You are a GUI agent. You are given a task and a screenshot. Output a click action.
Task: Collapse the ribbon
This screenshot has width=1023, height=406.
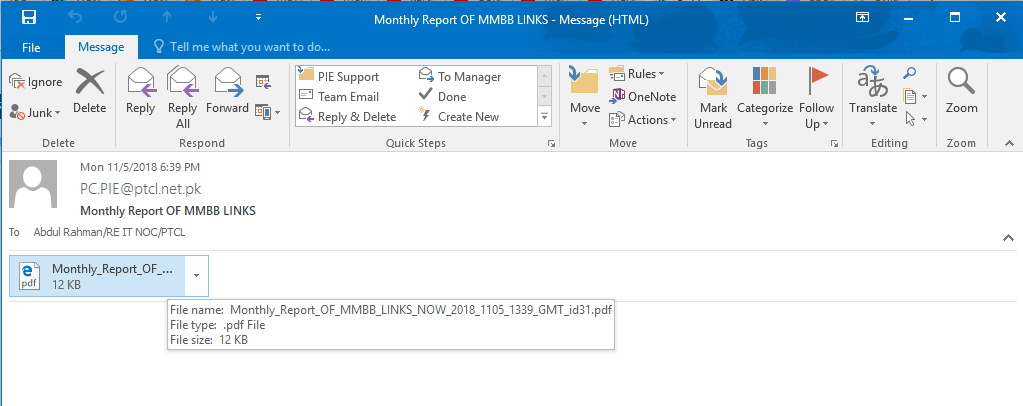1009,144
